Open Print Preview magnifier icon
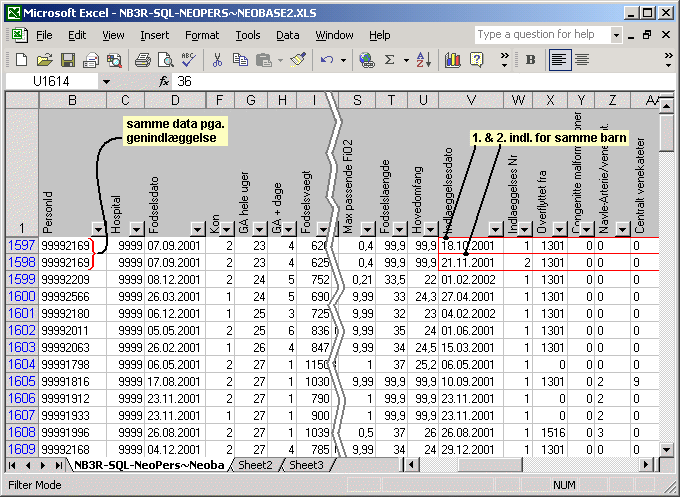Screen dimensions: 680x497 tap(166, 59)
